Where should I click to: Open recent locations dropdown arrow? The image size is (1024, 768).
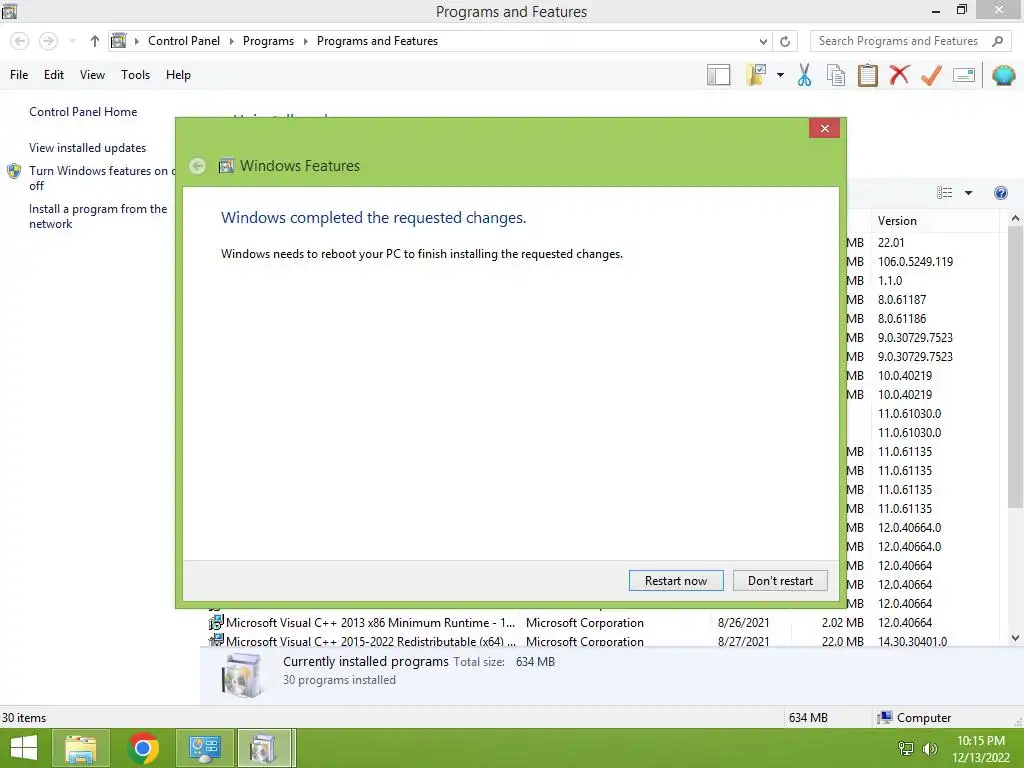click(72, 41)
